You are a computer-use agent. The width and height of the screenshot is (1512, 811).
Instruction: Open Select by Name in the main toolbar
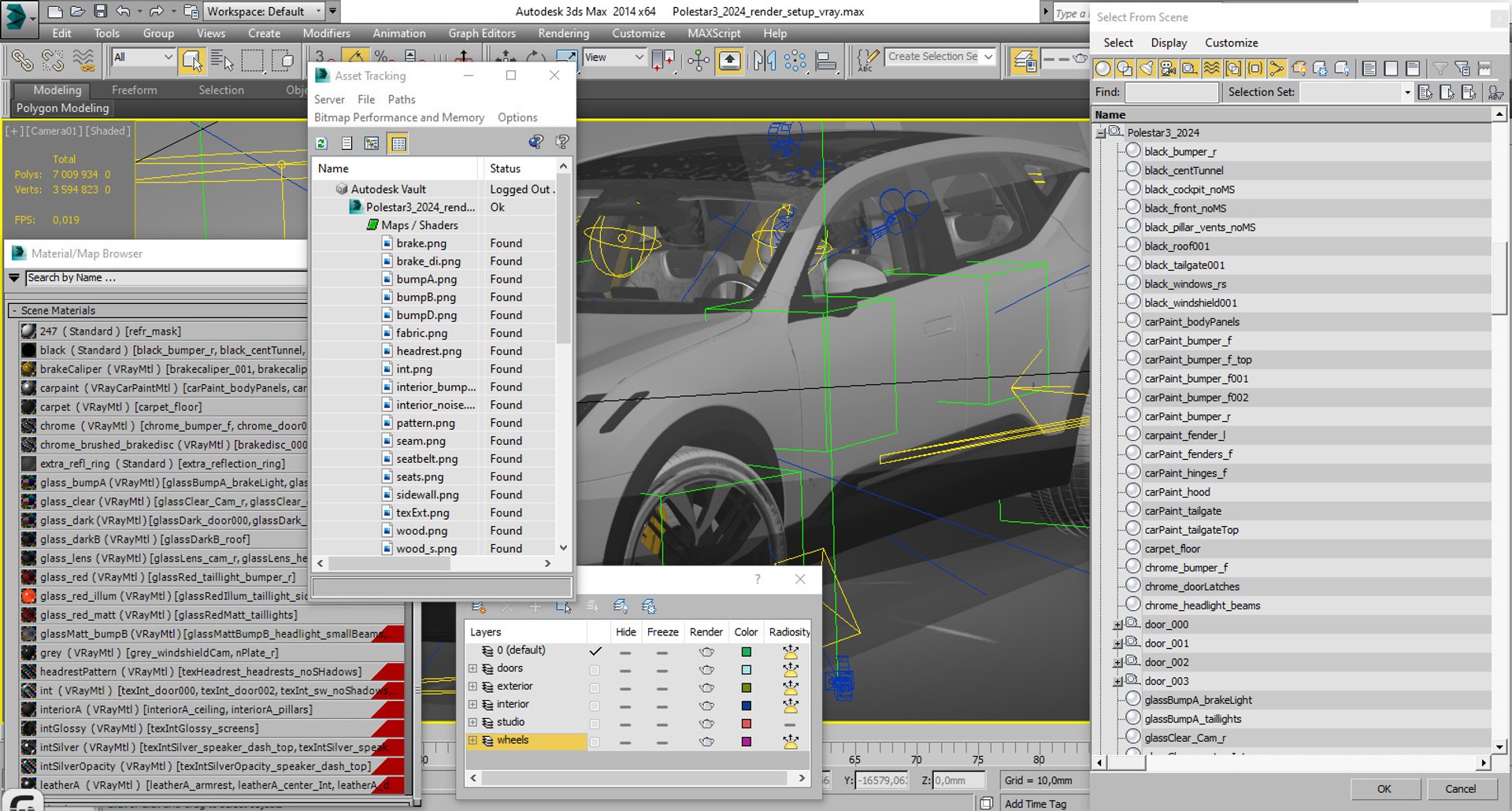coord(222,60)
